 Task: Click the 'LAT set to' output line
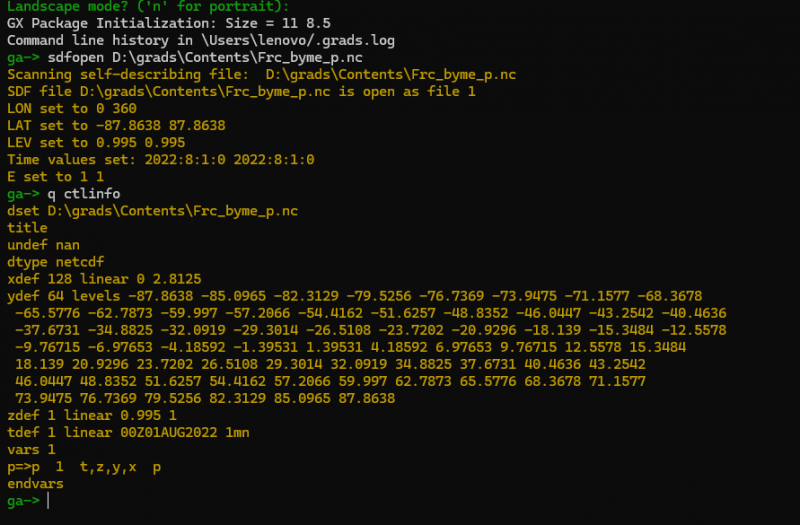pos(115,125)
